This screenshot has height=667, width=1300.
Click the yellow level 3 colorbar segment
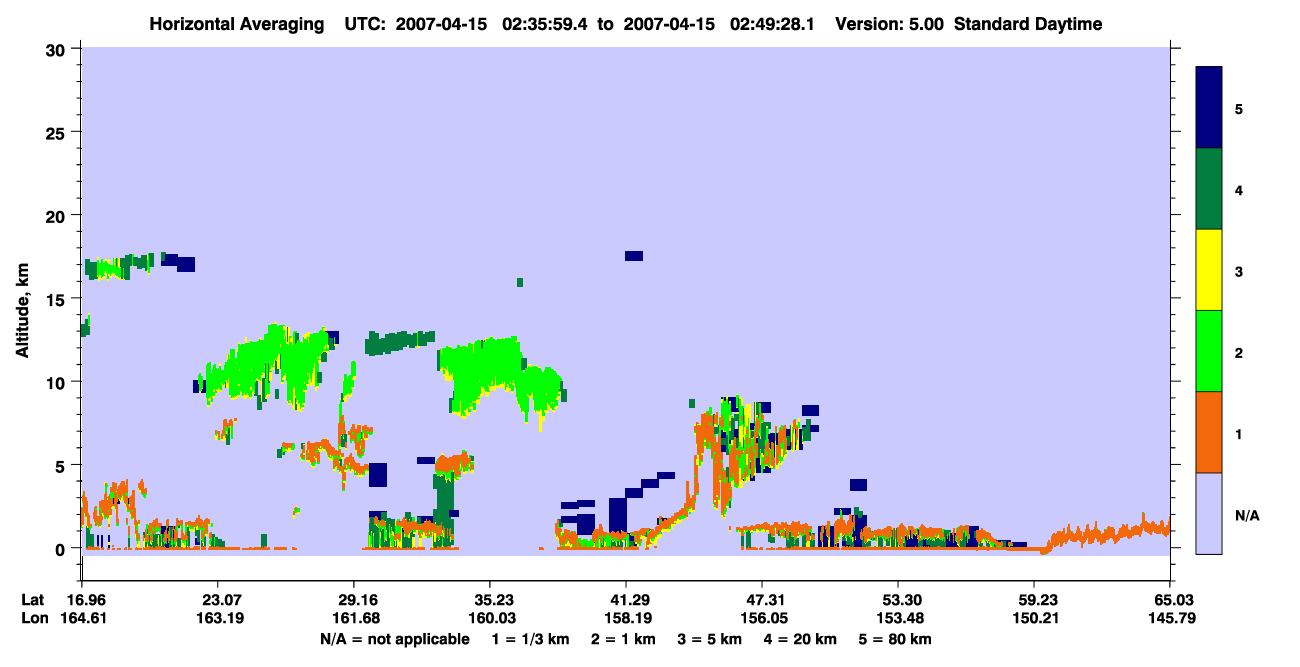(x=1209, y=270)
